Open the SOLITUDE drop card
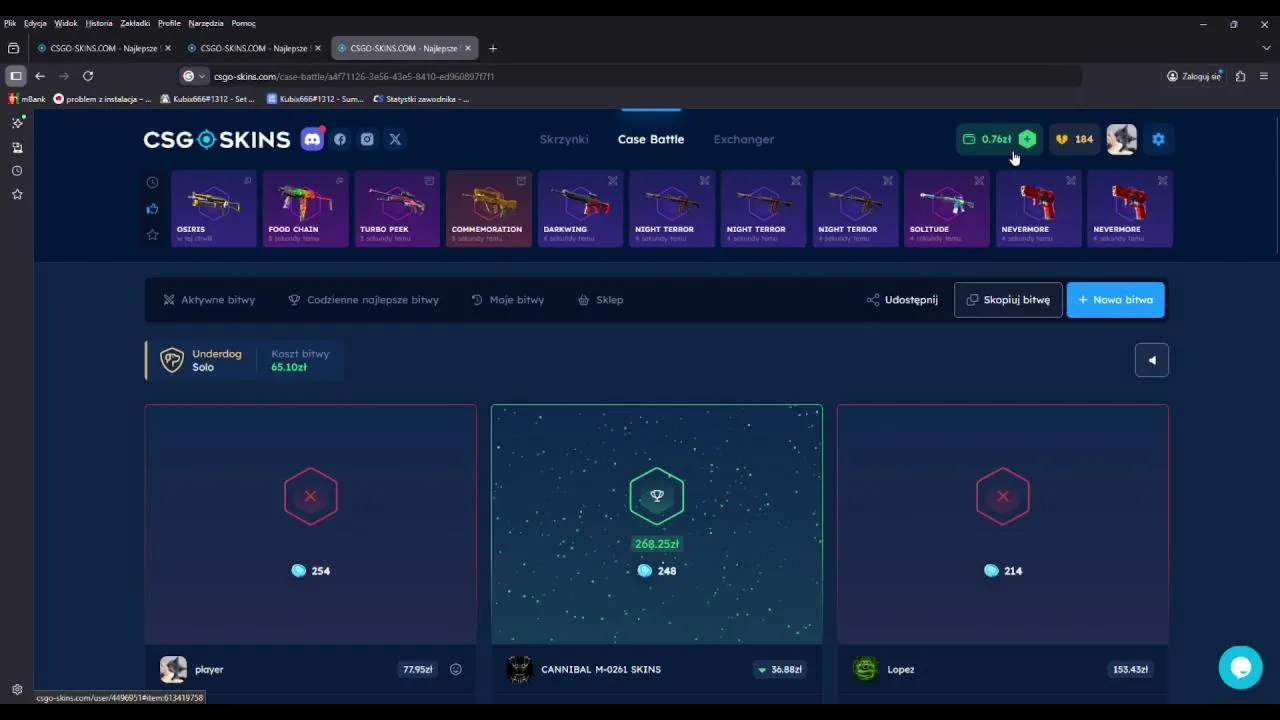The image size is (1280, 720). pyautogui.click(x=947, y=209)
